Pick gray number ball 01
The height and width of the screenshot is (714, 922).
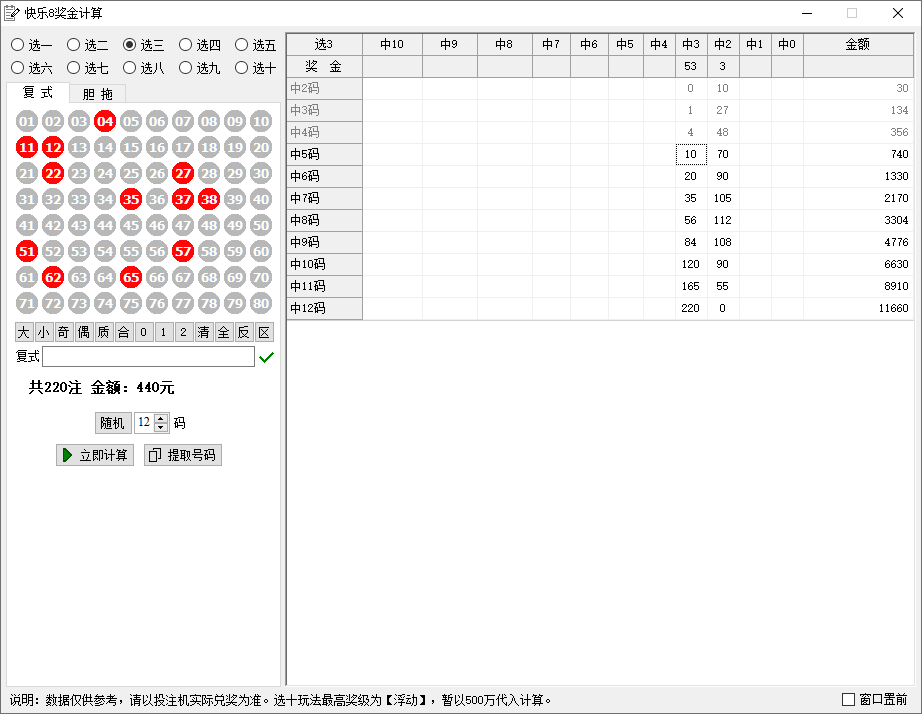pyautogui.click(x=27, y=122)
